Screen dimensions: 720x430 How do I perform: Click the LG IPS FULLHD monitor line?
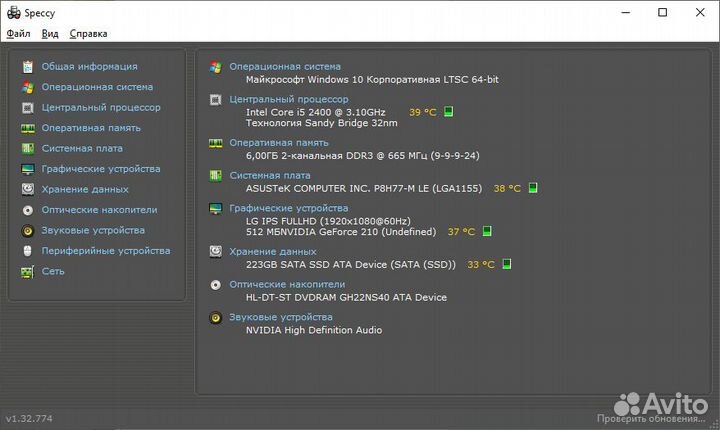(328, 221)
